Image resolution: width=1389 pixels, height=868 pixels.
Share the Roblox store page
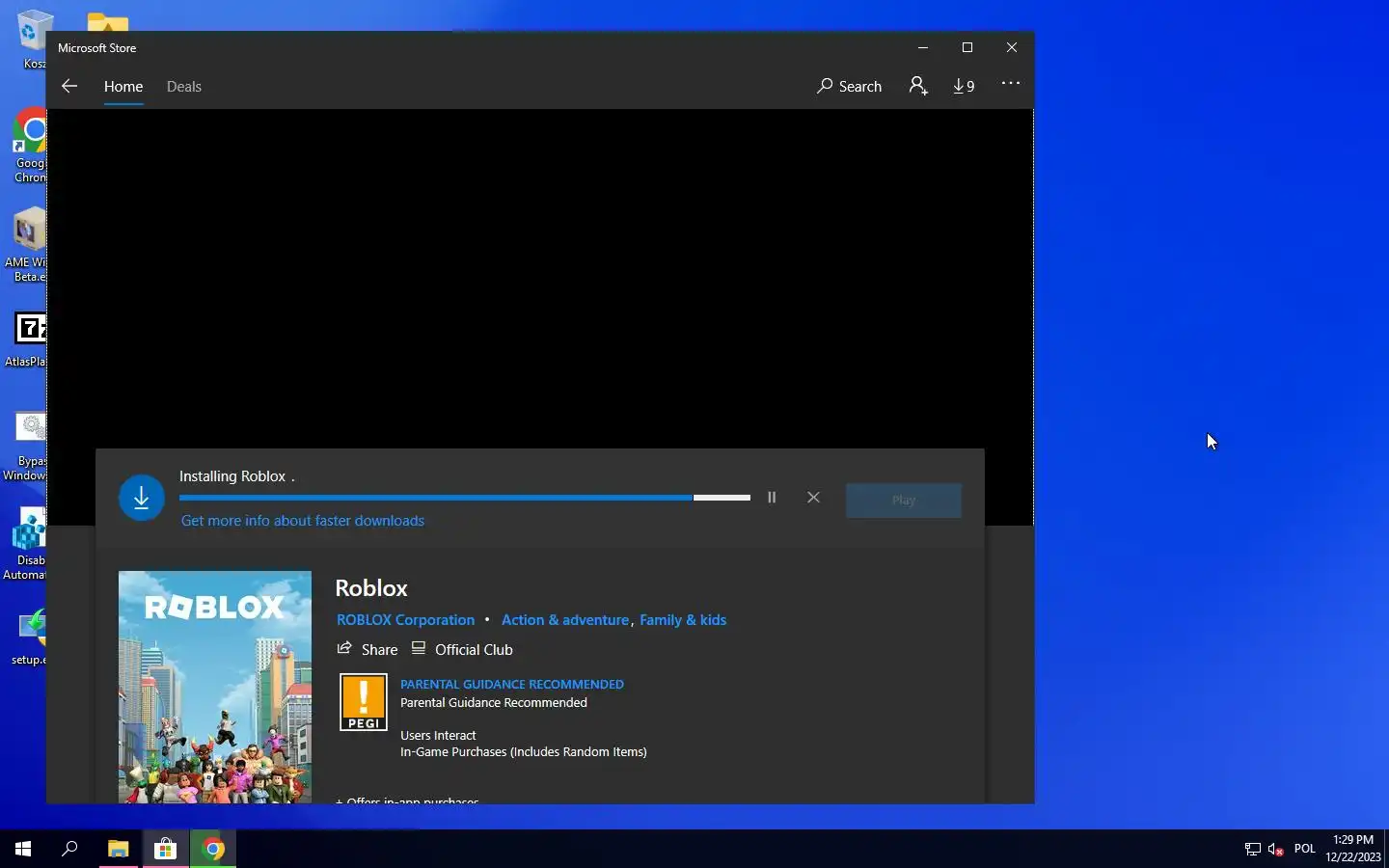[368, 649]
